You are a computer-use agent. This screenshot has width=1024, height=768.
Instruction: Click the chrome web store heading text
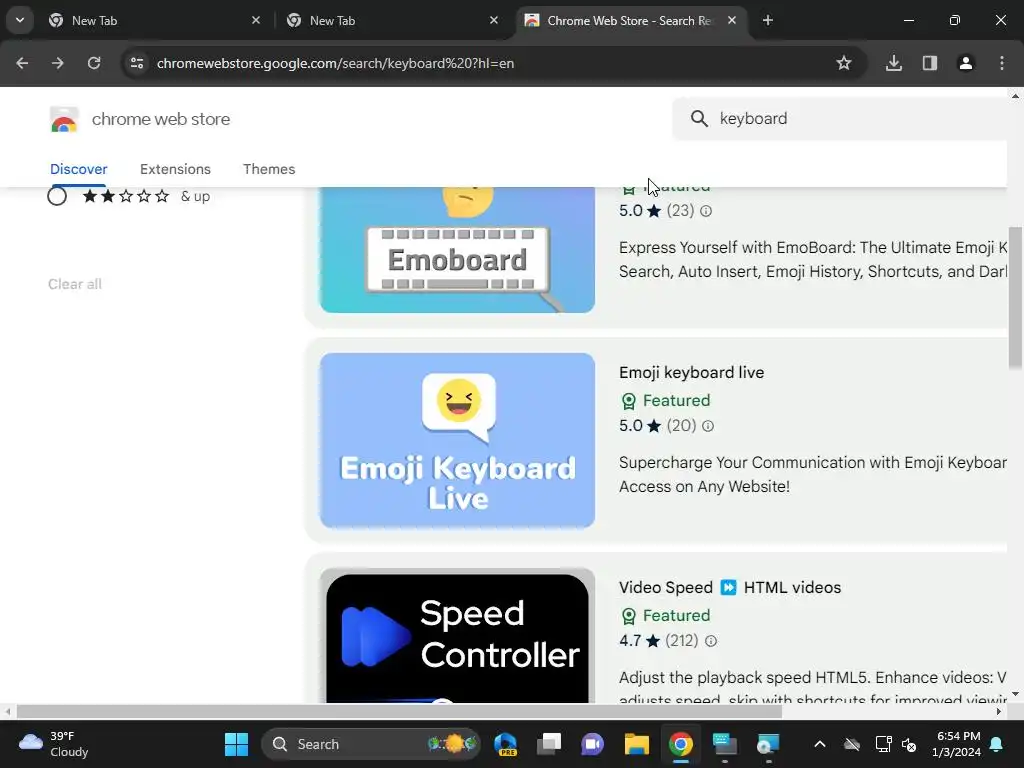pos(161,119)
